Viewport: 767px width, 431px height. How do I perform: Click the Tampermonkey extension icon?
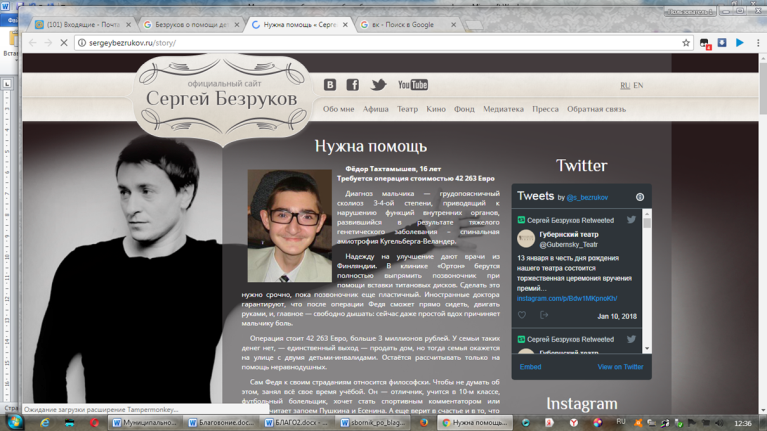[x=705, y=44]
